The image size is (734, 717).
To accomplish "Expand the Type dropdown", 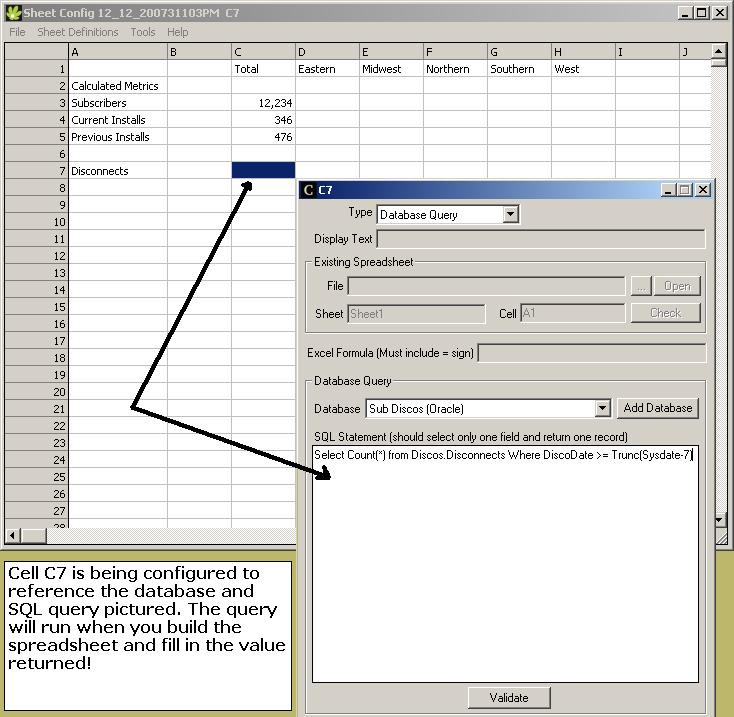I will (510, 215).
